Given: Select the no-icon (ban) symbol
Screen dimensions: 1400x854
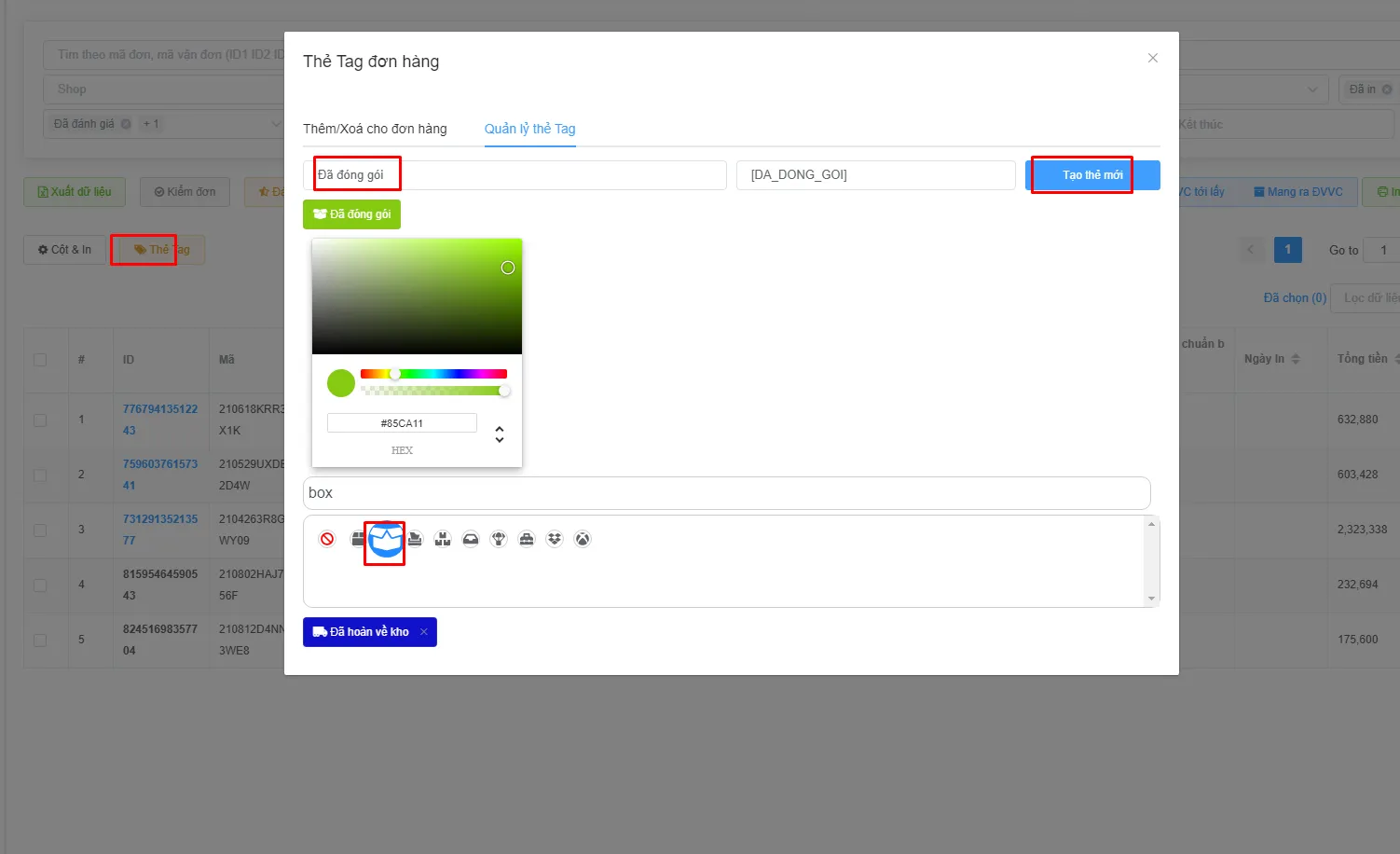Looking at the screenshot, I should tap(327, 539).
